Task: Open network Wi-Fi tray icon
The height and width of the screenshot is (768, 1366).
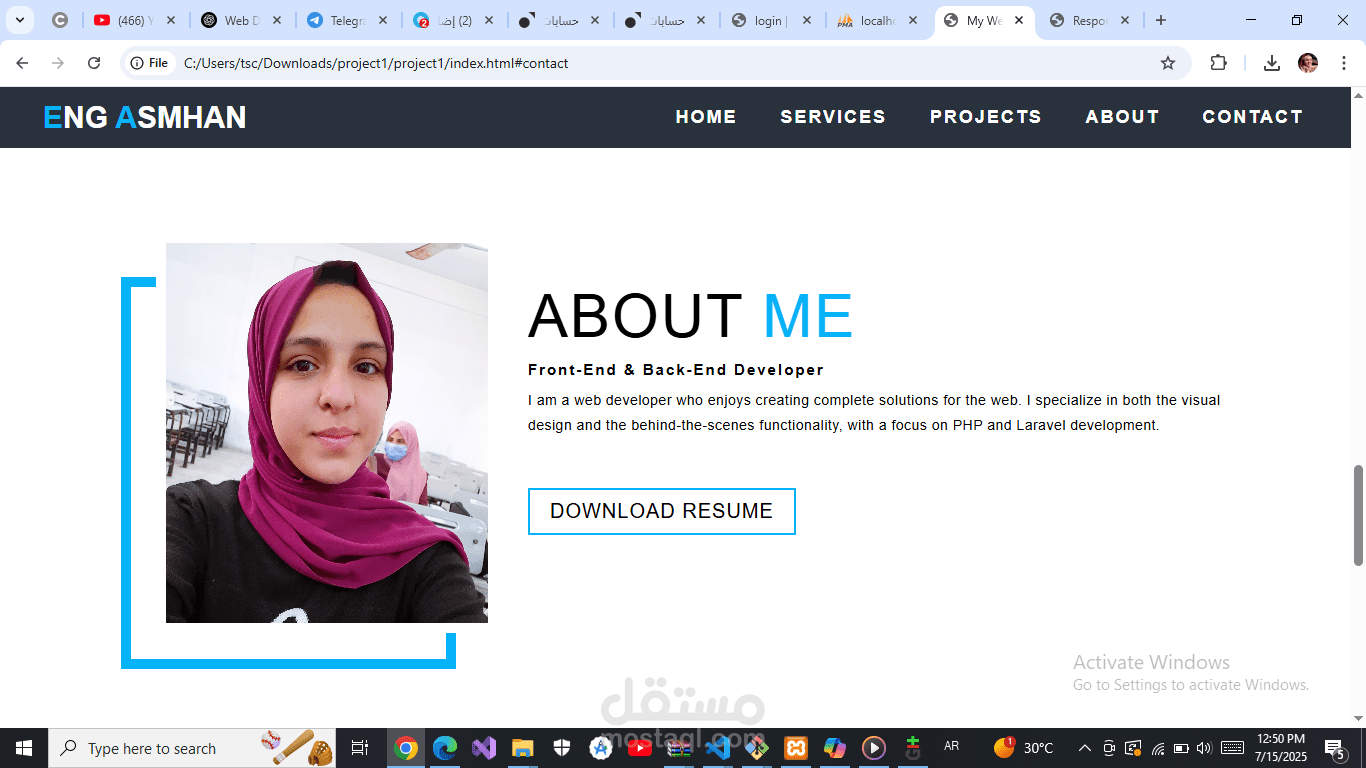Action: tap(1157, 748)
